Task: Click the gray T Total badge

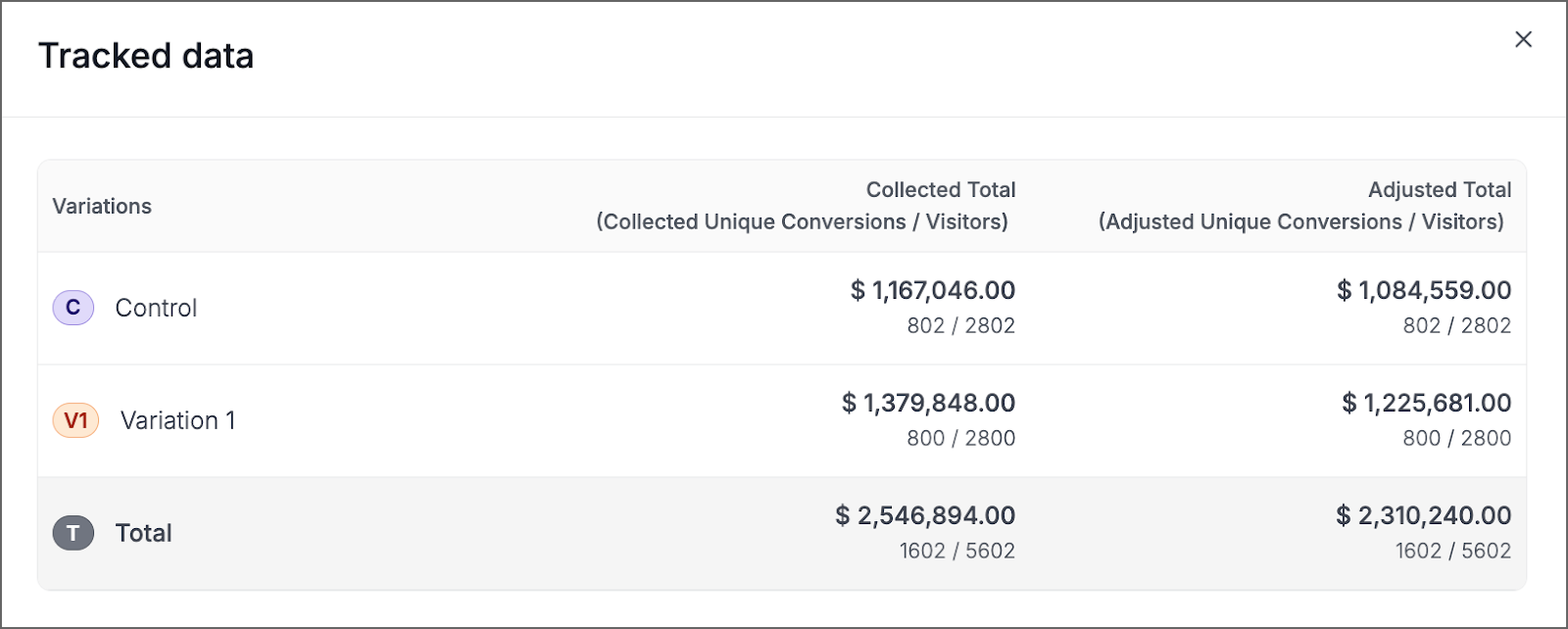Action: click(x=73, y=533)
